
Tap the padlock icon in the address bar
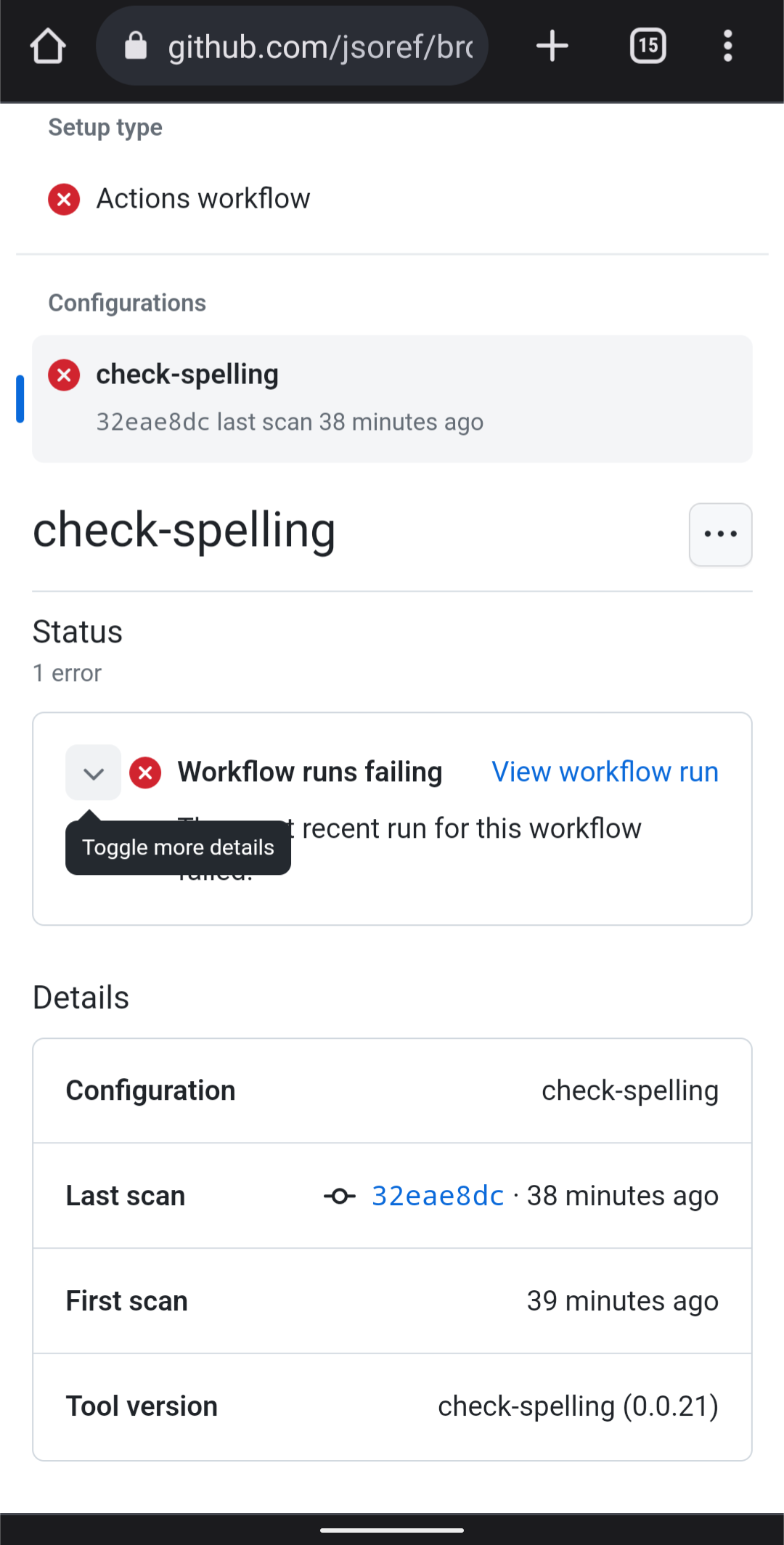[136, 46]
